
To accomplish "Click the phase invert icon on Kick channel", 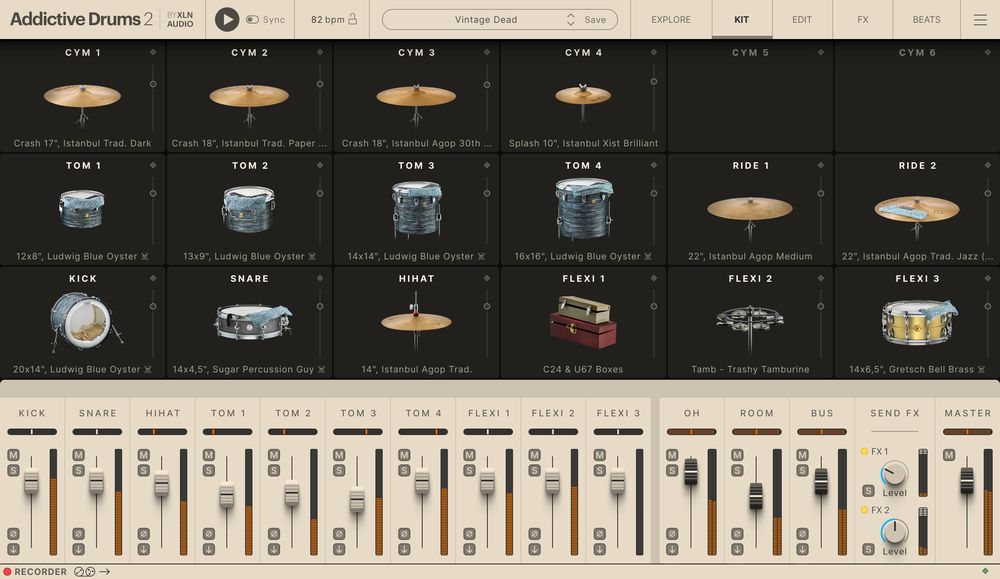I will [x=13, y=534].
